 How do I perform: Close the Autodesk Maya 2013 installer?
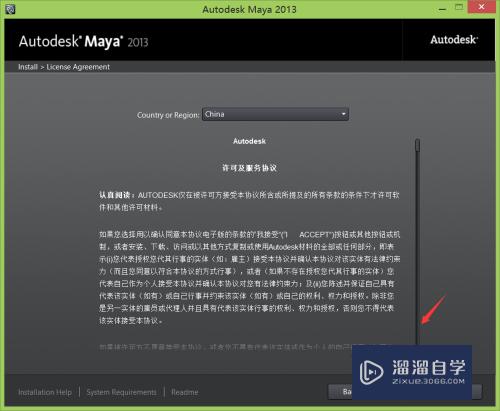pyautogui.click(x=481, y=7)
